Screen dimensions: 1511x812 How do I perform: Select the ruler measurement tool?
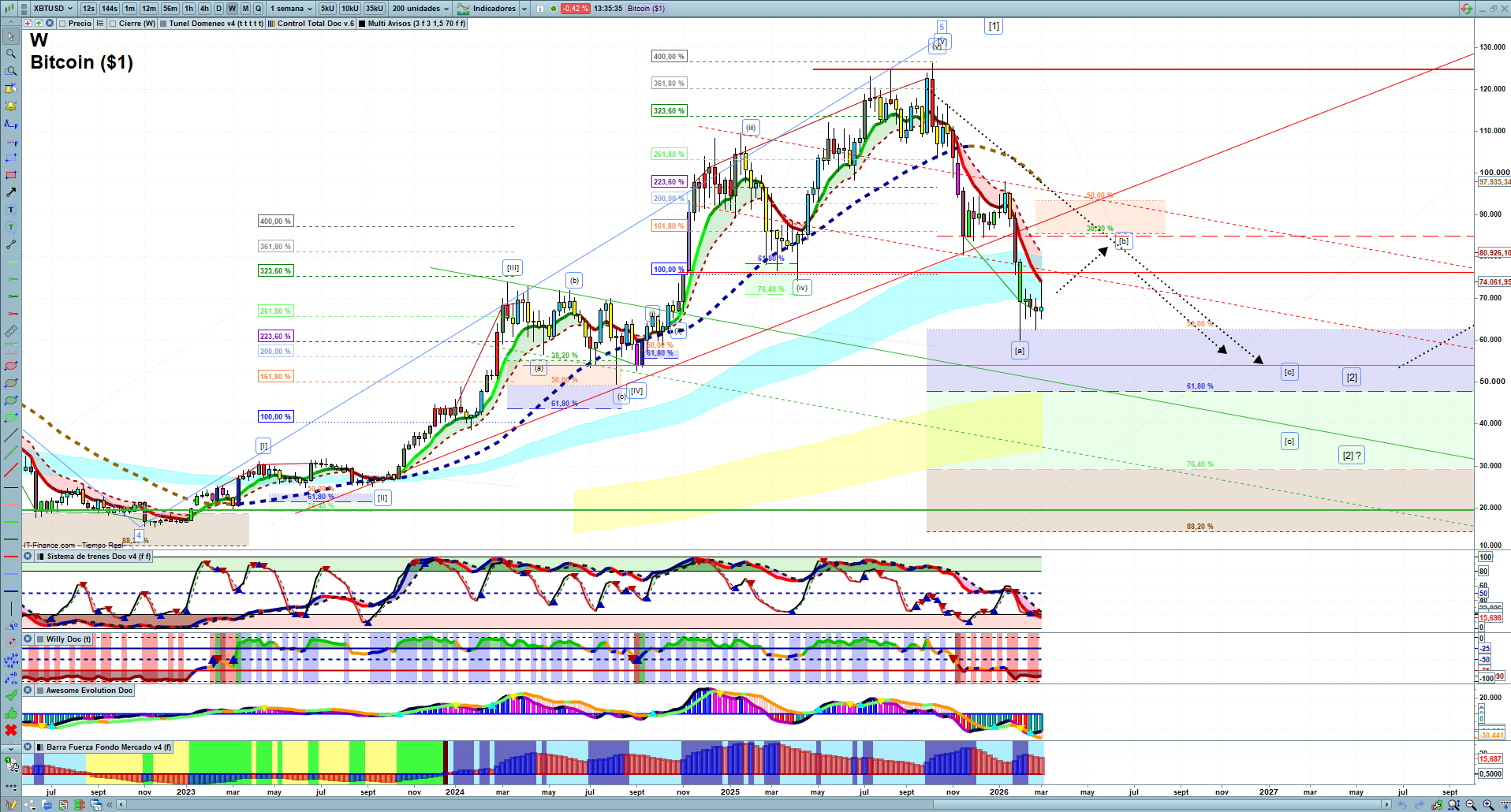pos(11,331)
